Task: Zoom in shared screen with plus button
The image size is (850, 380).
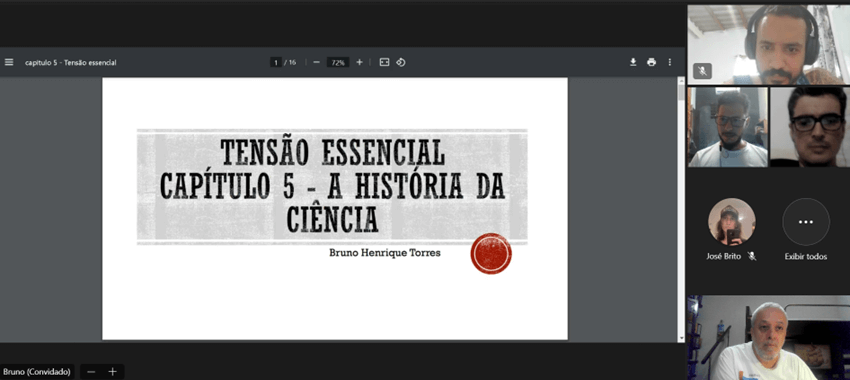Action: [x=112, y=372]
